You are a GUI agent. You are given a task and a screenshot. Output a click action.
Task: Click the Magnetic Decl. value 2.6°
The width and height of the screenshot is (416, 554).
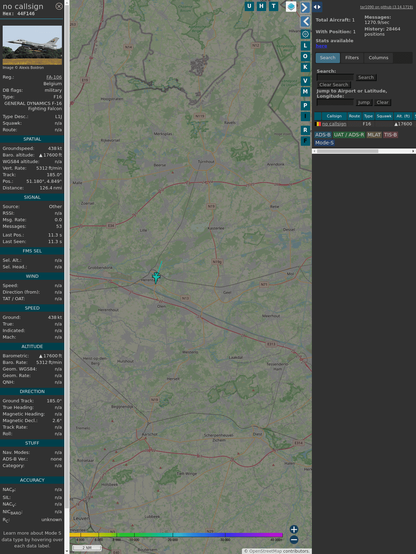[58, 420]
